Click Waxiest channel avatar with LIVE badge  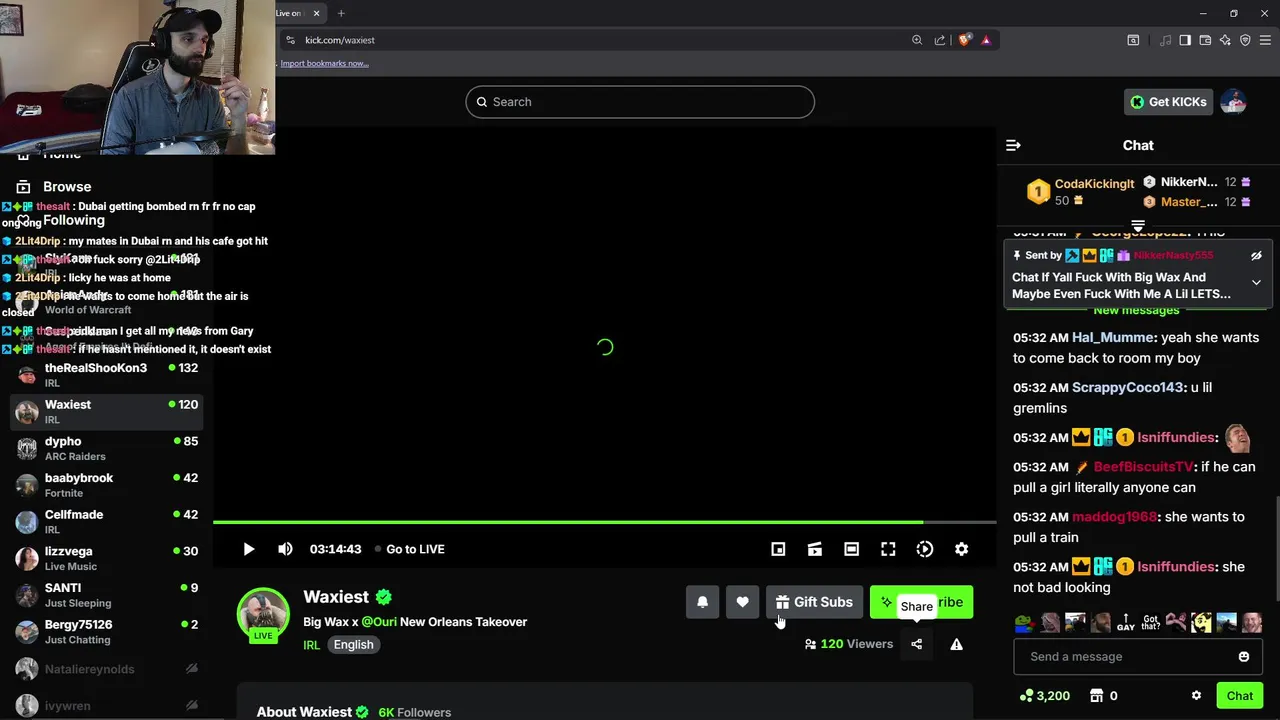[263, 614]
